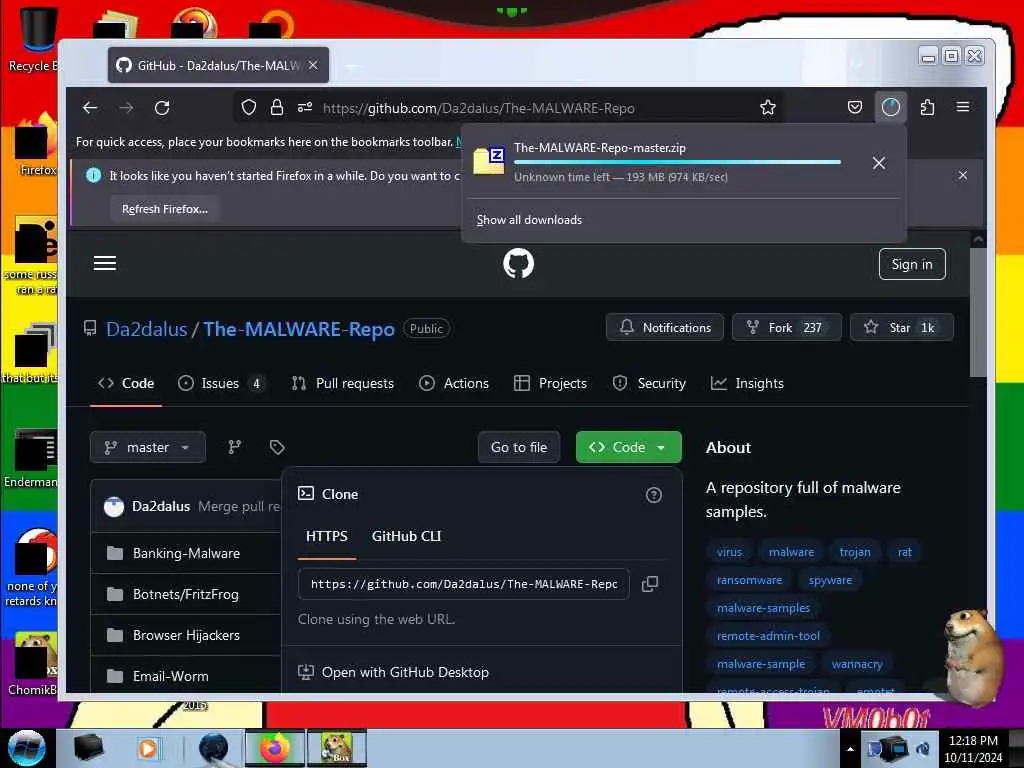Open the Security tab

tap(650, 383)
